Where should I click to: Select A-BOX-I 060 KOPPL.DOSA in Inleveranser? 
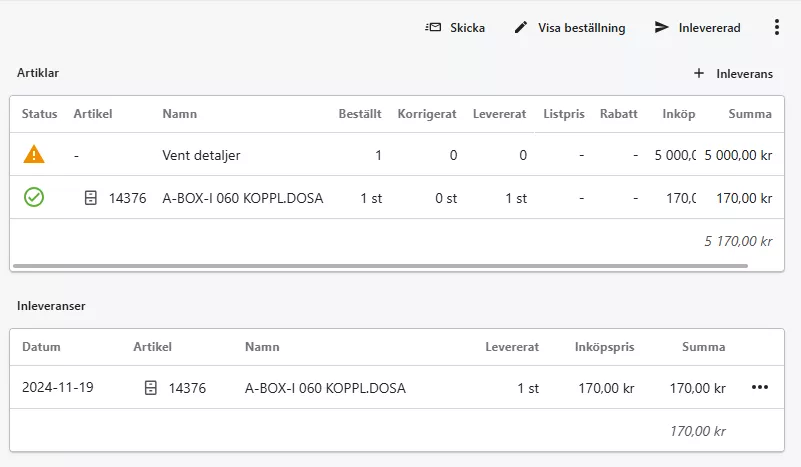pos(325,388)
